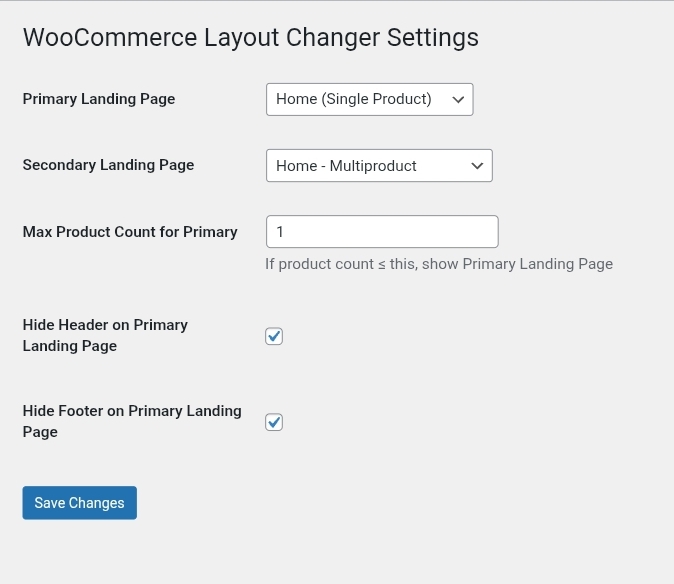Click the 'Secondary Landing Page' field label
This screenshot has height=584, width=674.
108,165
